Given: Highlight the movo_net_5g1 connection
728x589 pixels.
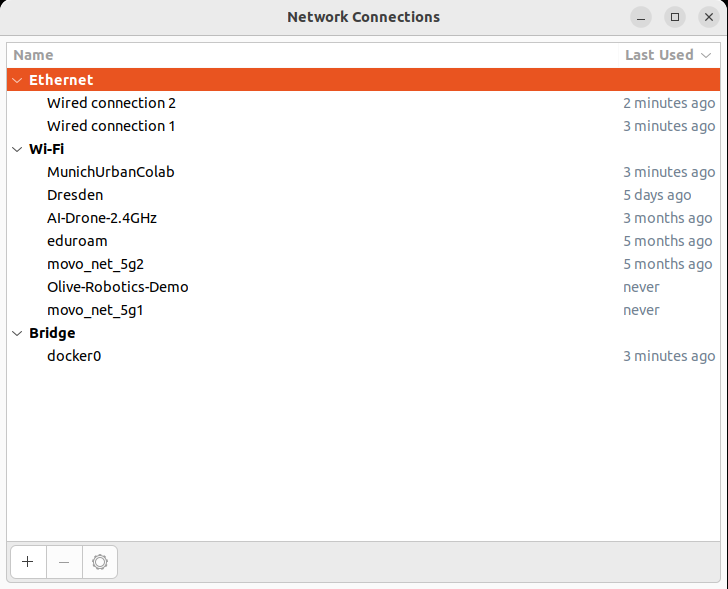Looking at the screenshot, I should tap(95, 310).
